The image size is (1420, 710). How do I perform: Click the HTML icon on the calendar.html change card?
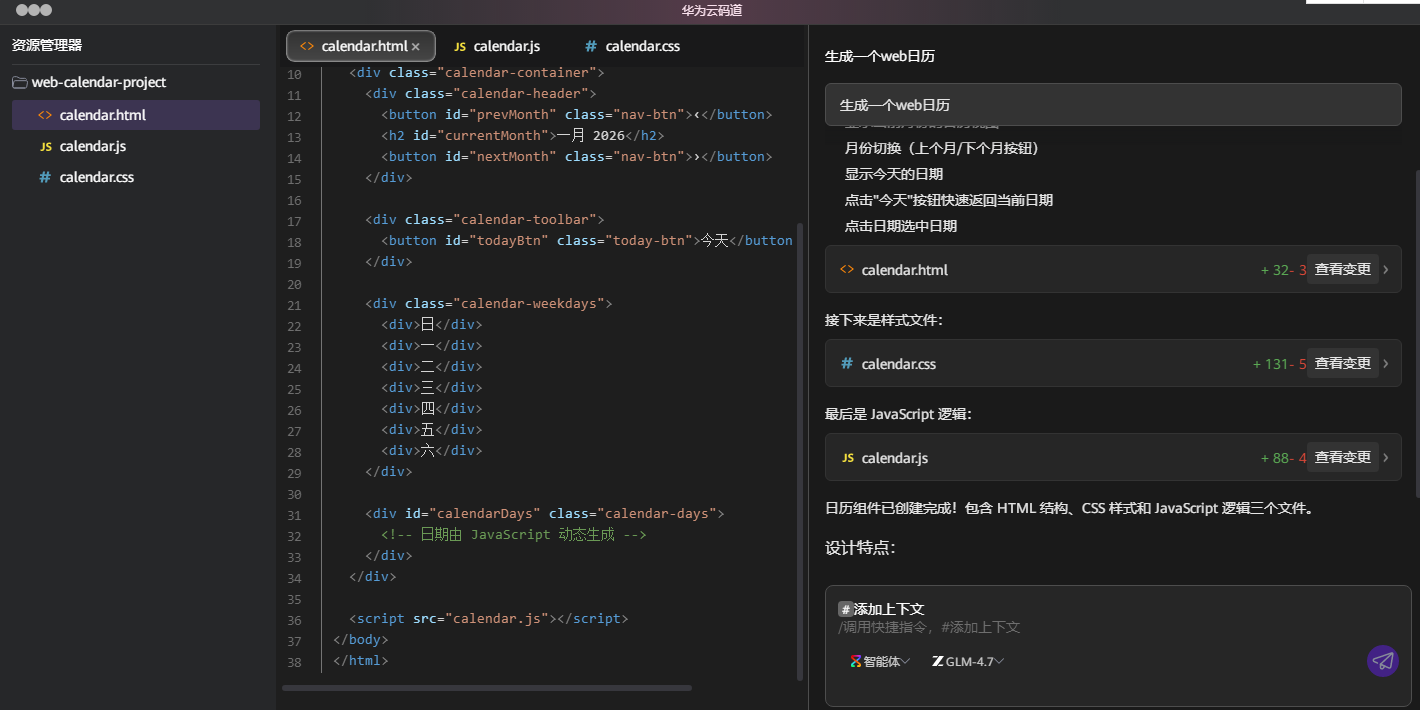point(847,269)
